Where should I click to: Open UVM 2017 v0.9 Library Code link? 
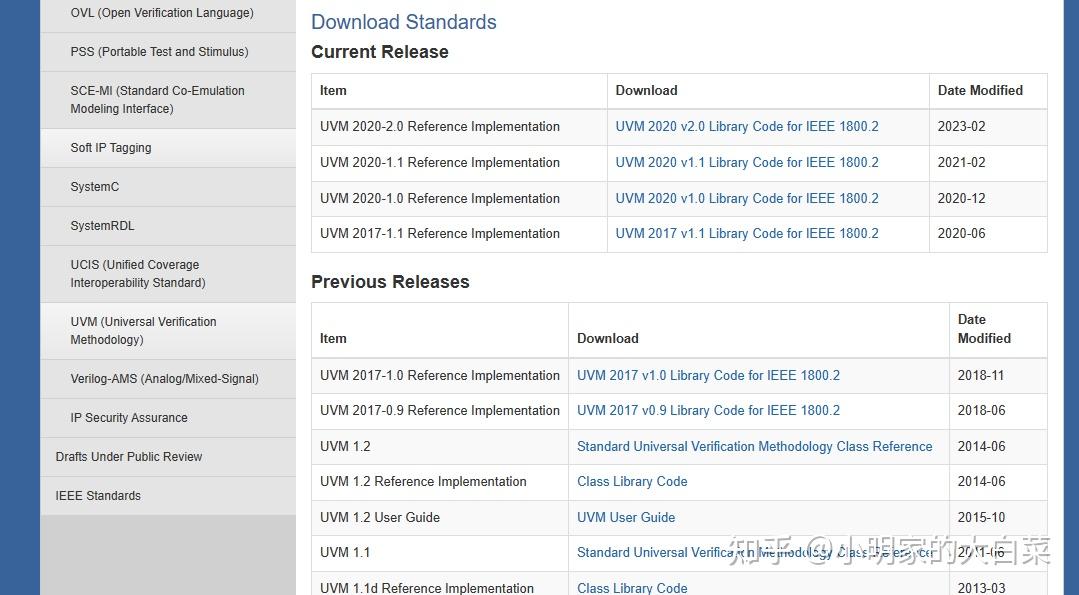point(708,411)
